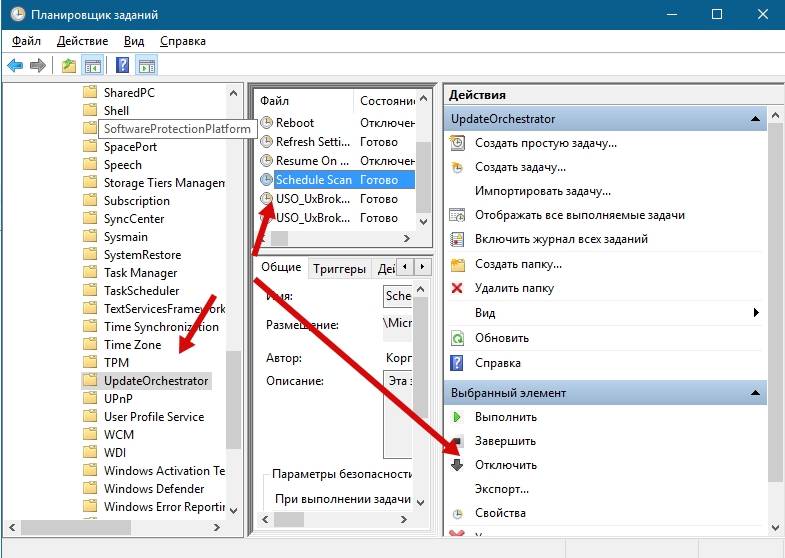785x558 pixels.
Task: Collapse the UpdateOrchestrator actions section
Action: tap(757, 119)
